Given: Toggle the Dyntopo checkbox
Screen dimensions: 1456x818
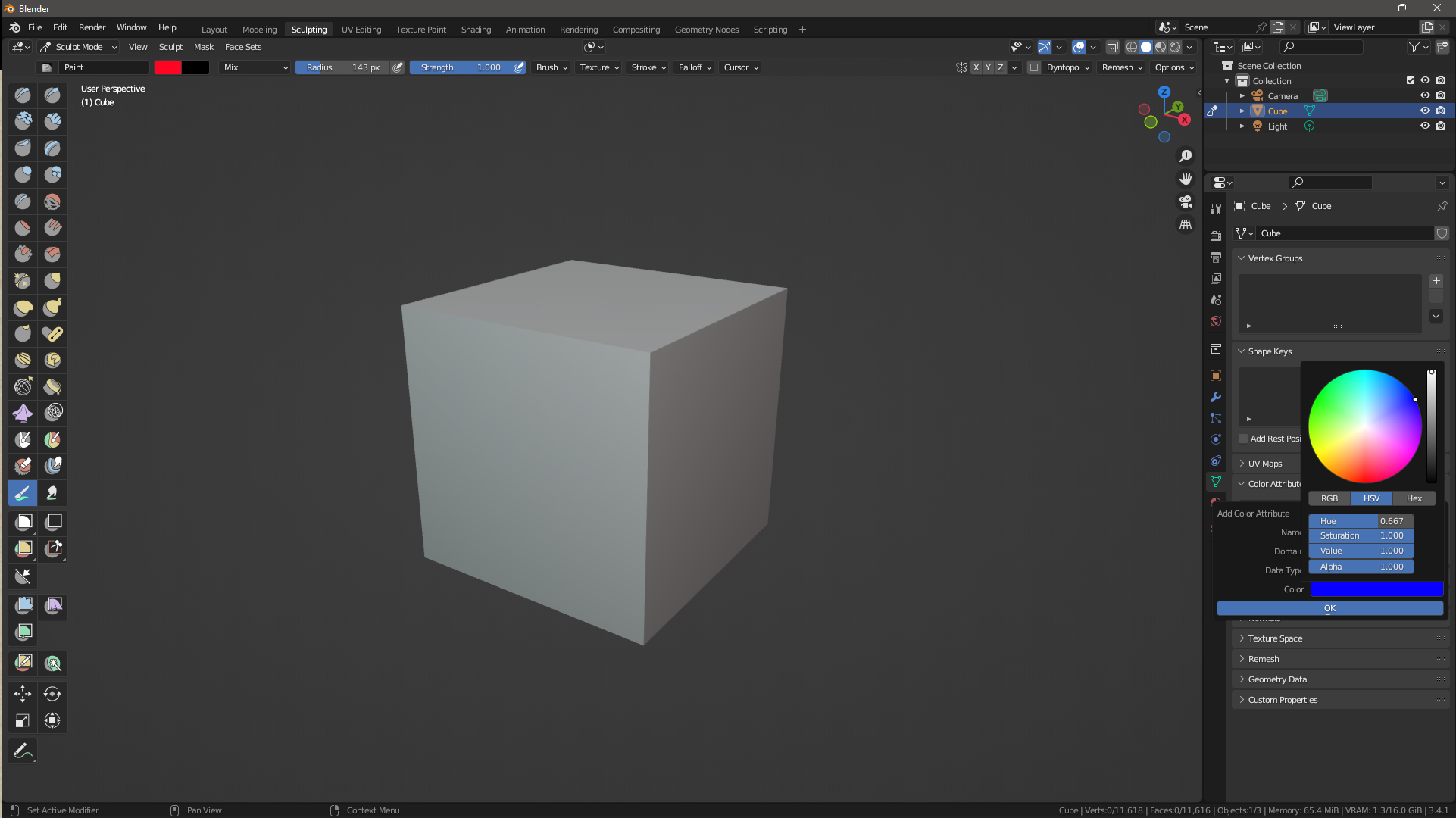Looking at the screenshot, I should (1034, 67).
